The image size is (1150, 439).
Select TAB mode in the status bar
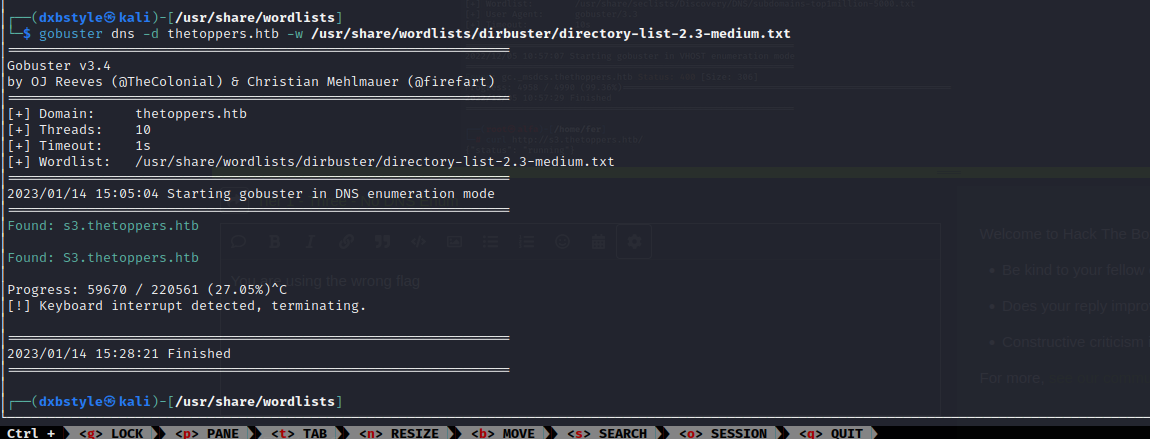point(299,433)
